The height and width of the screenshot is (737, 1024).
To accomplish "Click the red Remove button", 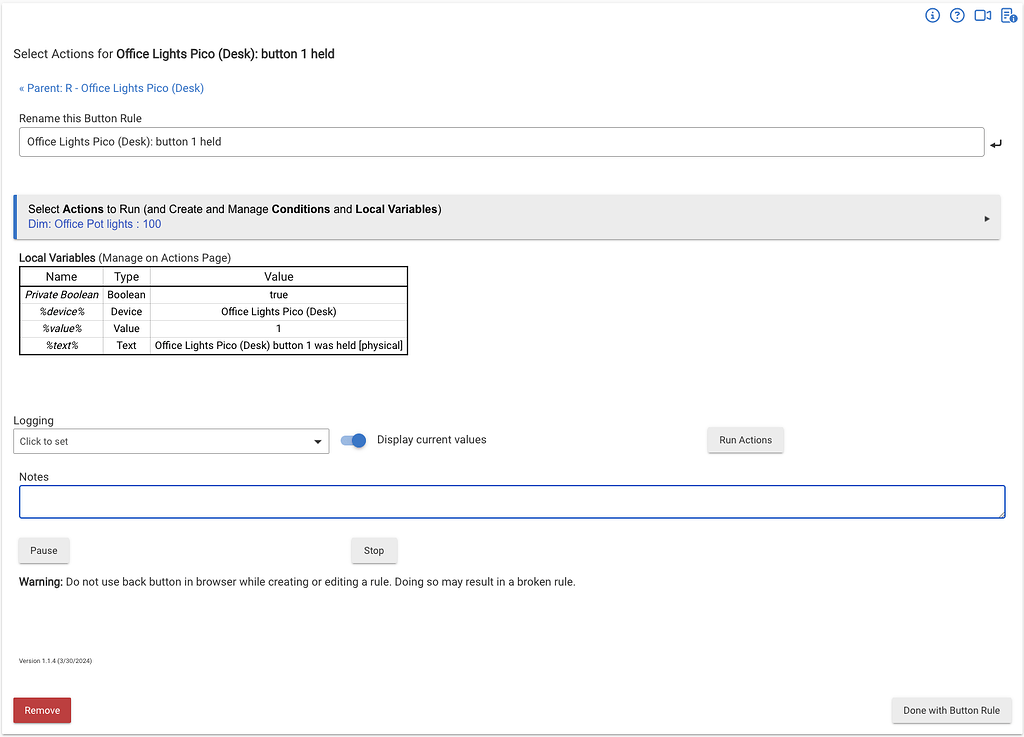I will 41,710.
